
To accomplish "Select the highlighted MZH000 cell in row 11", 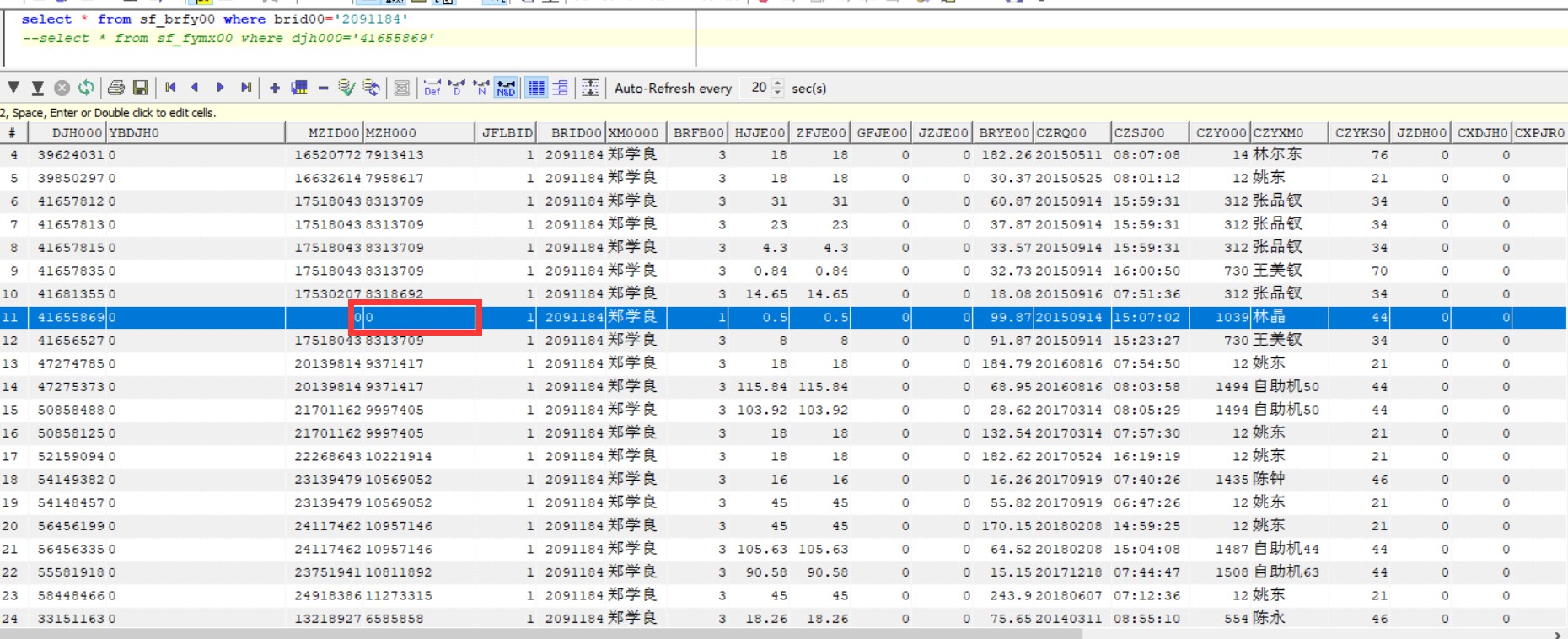I will 419,318.
